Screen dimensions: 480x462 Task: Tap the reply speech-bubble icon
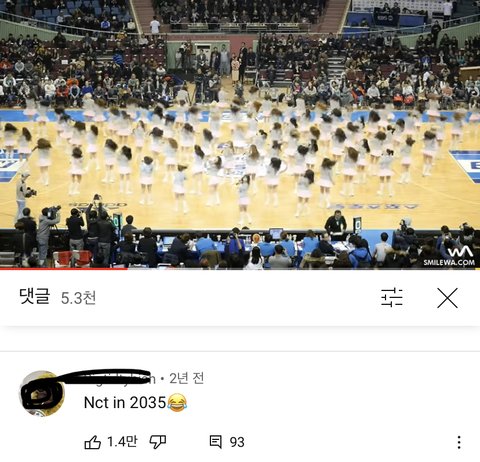215,442
